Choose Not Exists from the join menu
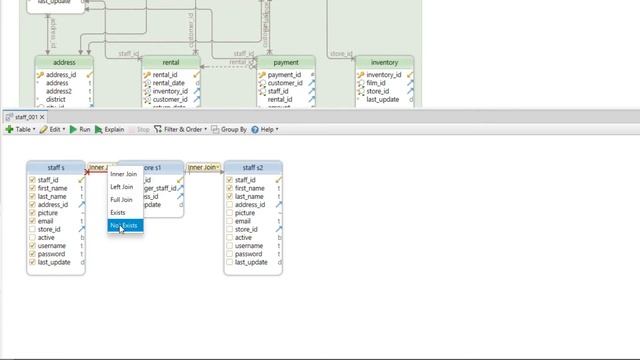The image size is (640, 360). (125, 225)
